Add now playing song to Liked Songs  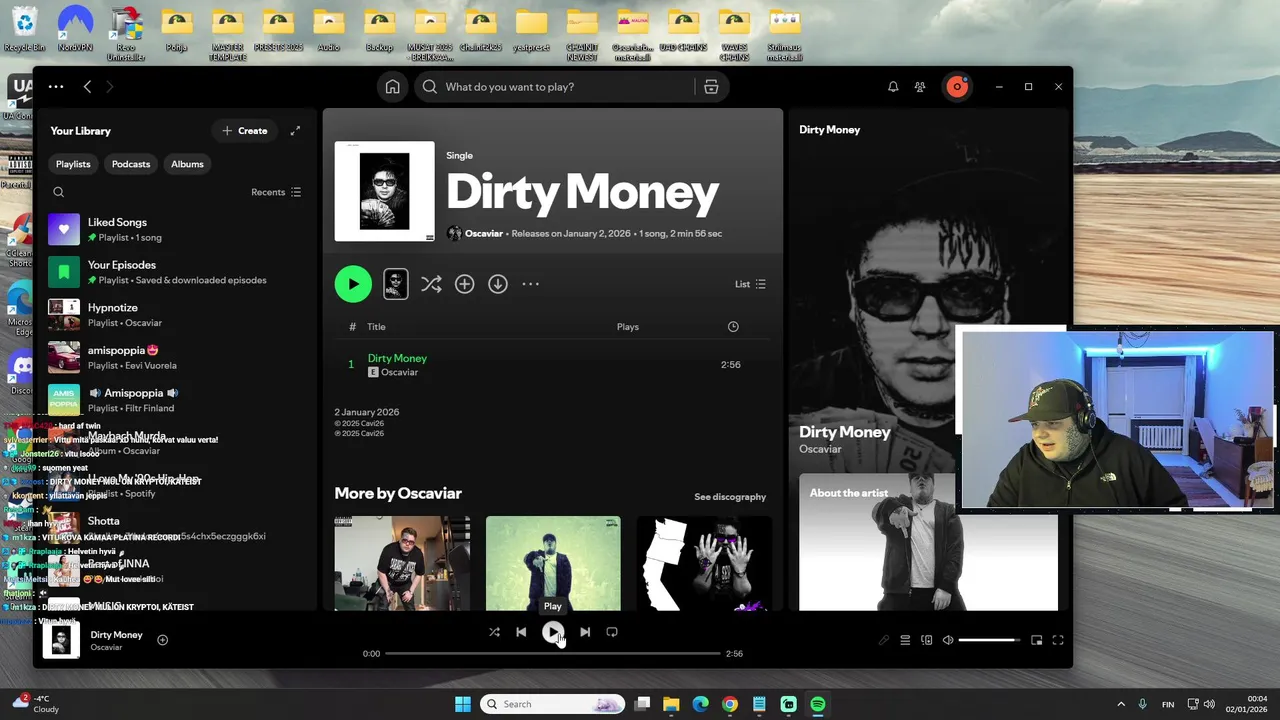162,640
